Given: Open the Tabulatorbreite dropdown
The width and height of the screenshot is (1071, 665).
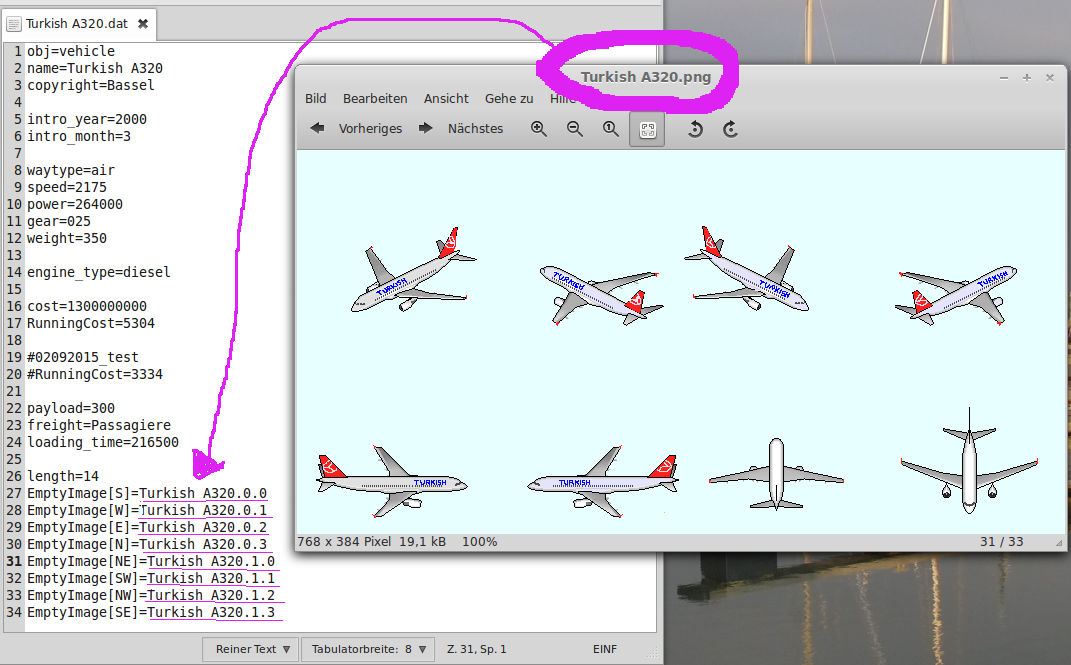Looking at the screenshot, I should 367,649.
